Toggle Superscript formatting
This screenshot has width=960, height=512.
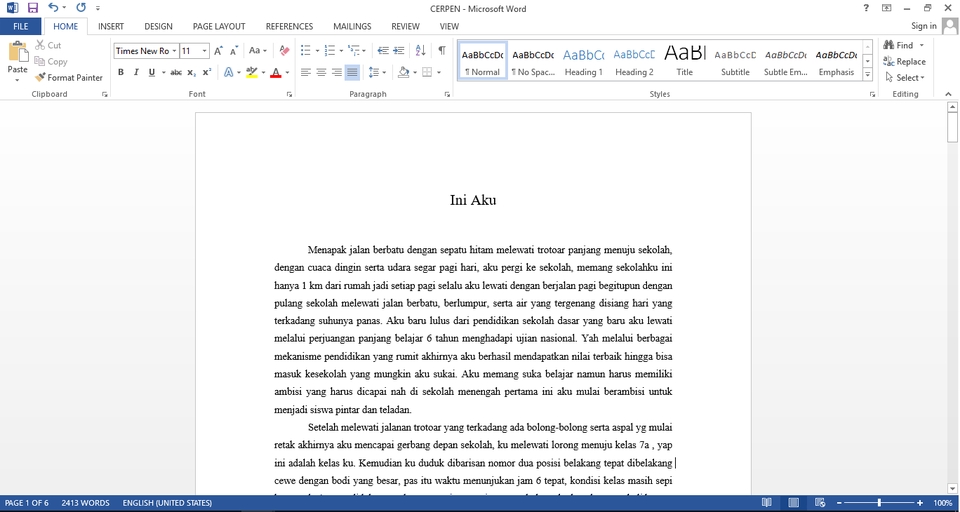tap(207, 72)
